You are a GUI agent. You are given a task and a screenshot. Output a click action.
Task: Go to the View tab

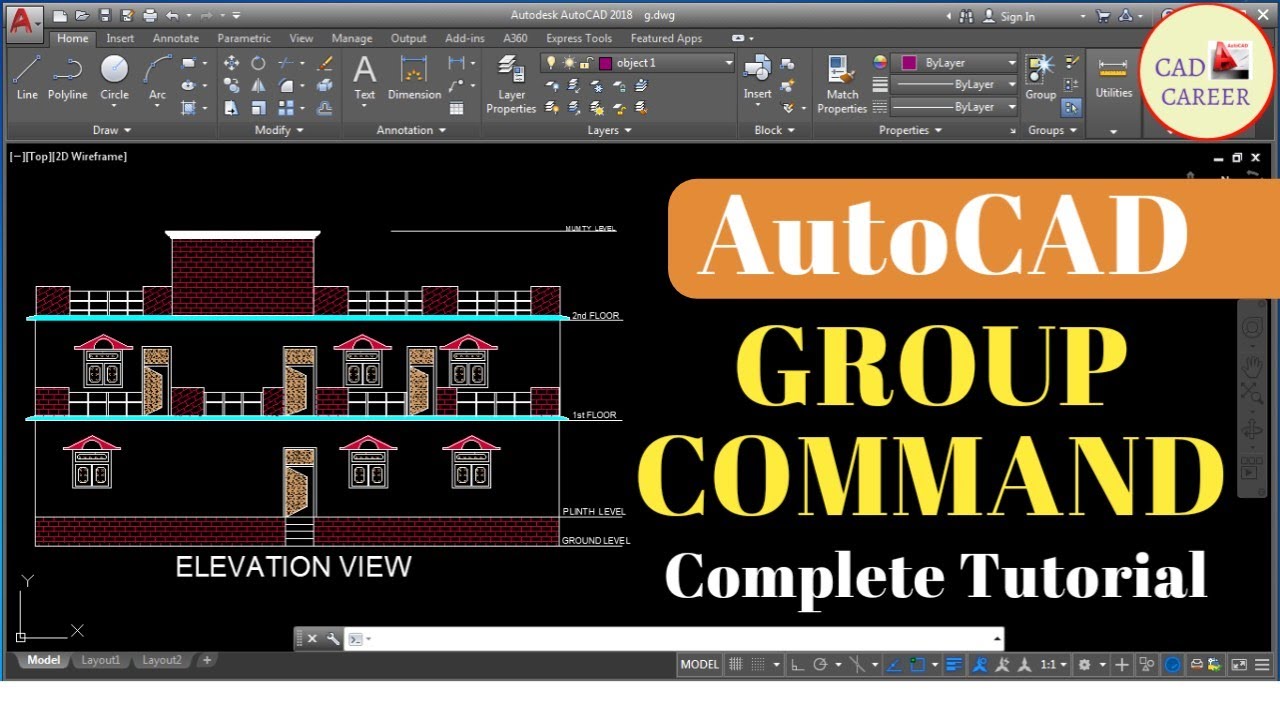tap(301, 39)
